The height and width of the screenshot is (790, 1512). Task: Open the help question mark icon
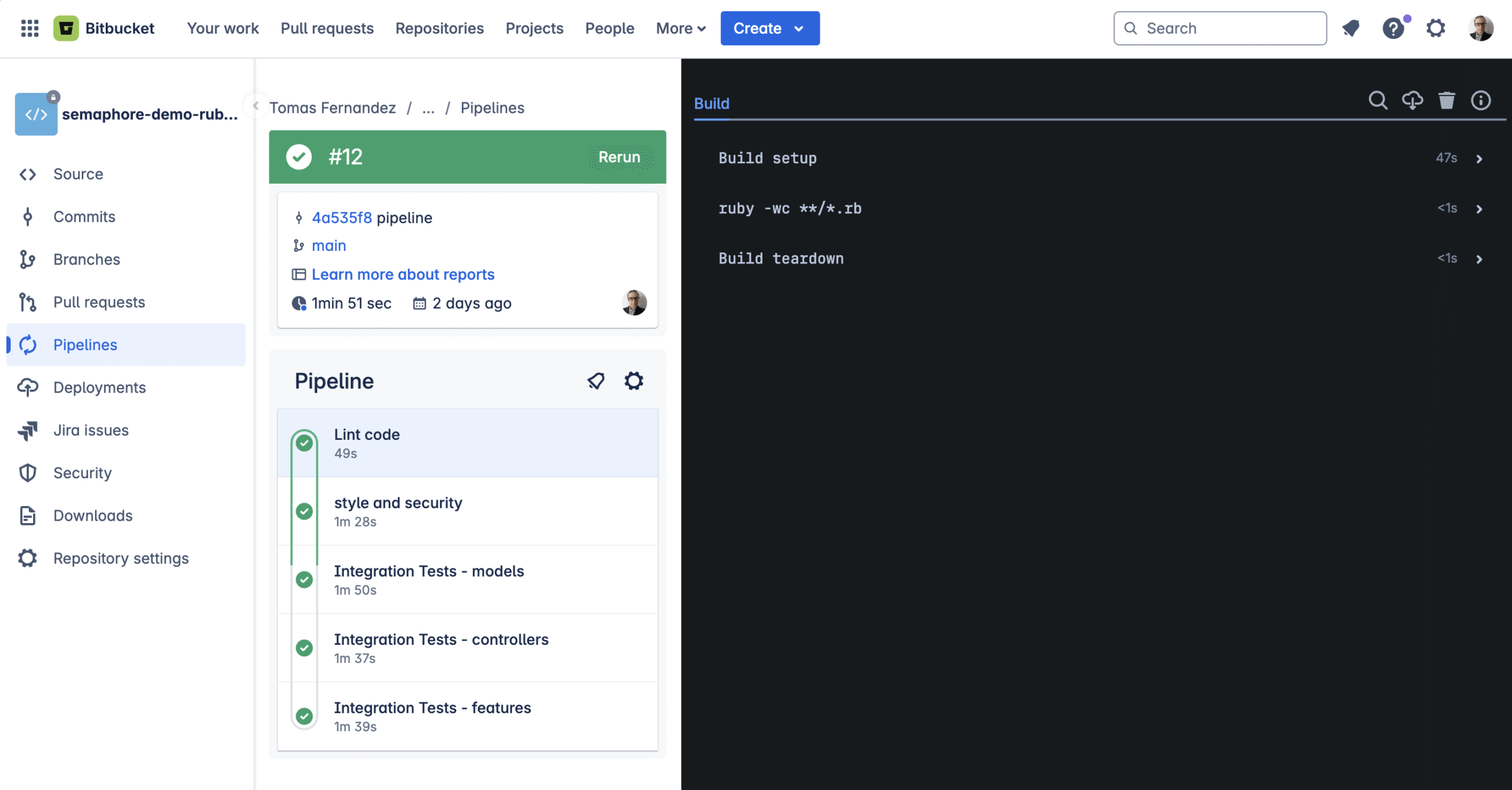(1393, 28)
